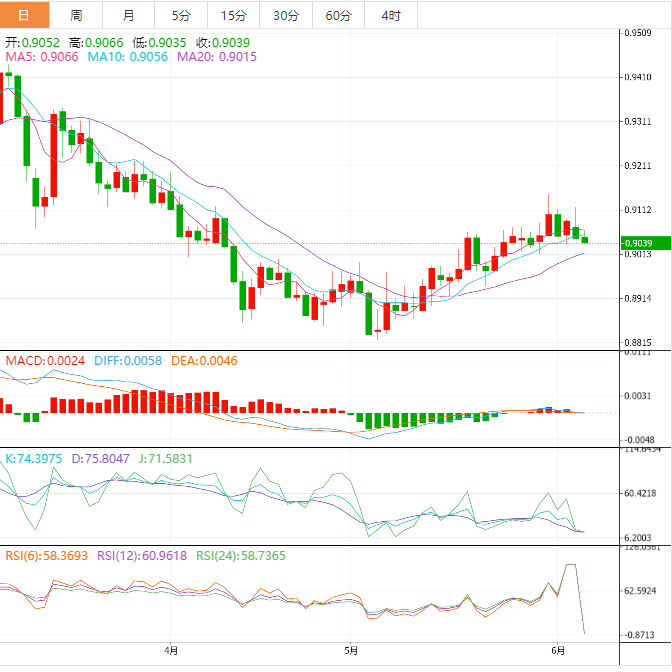Select the RSI(6) indicator label

pyautogui.click(x=47, y=556)
